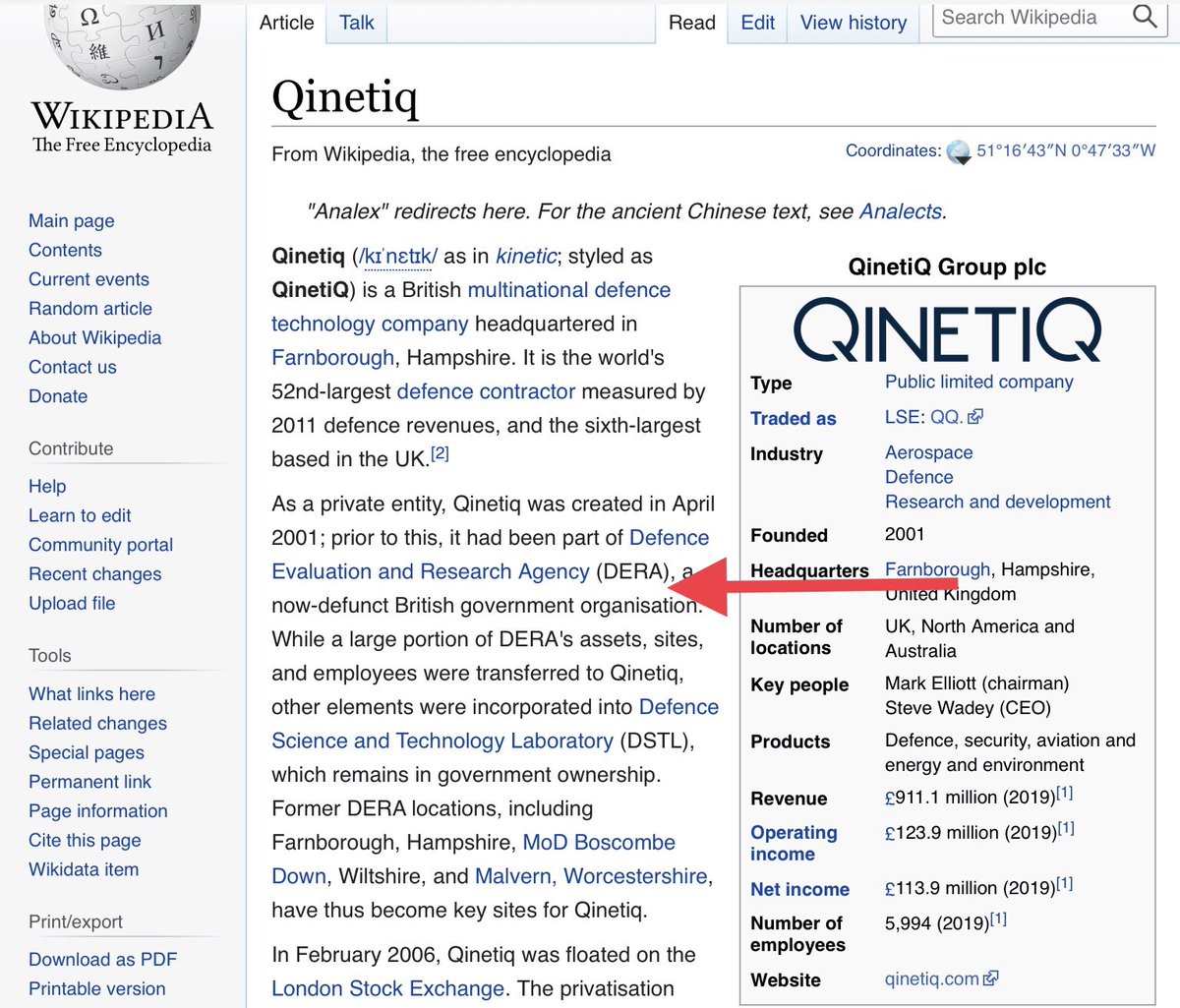Open Defence Science and Technology Laboratory link

tap(495, 724)
